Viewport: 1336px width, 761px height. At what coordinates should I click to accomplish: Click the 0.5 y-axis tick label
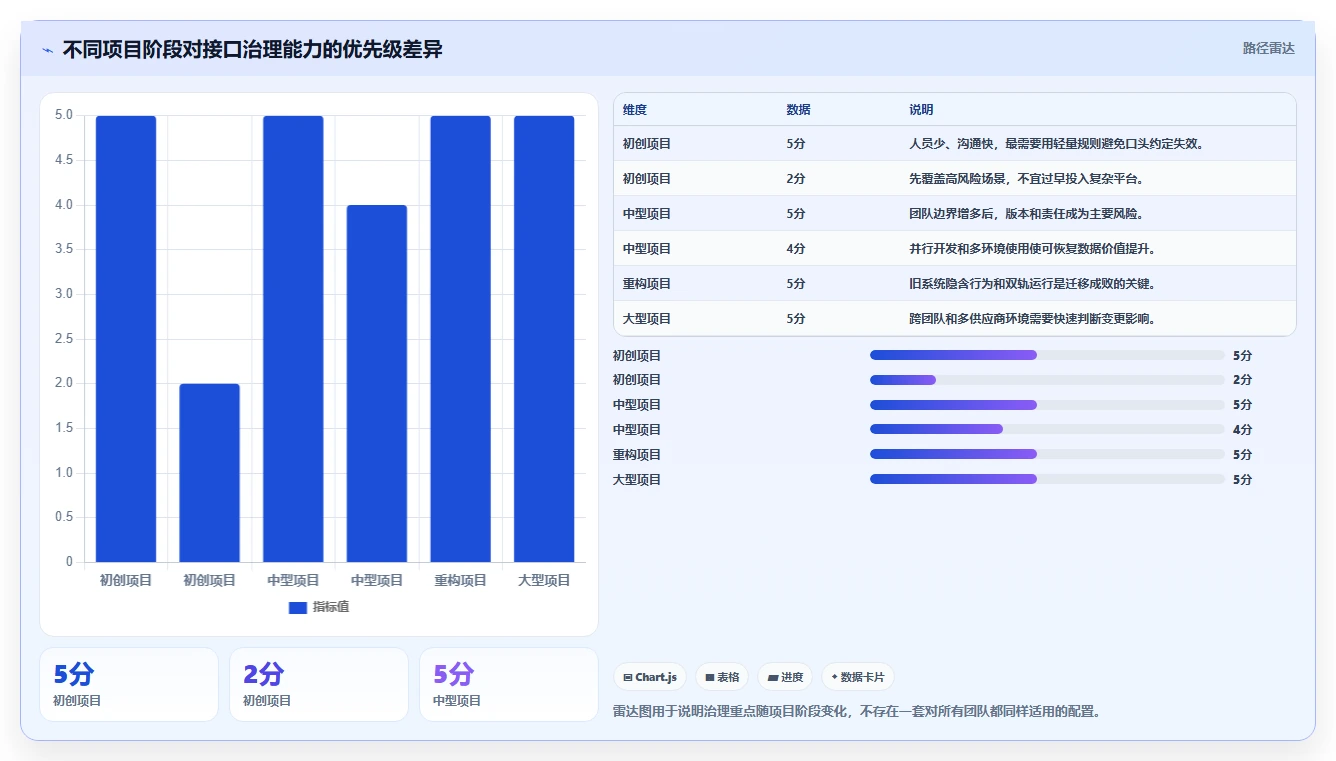[63, 517]
